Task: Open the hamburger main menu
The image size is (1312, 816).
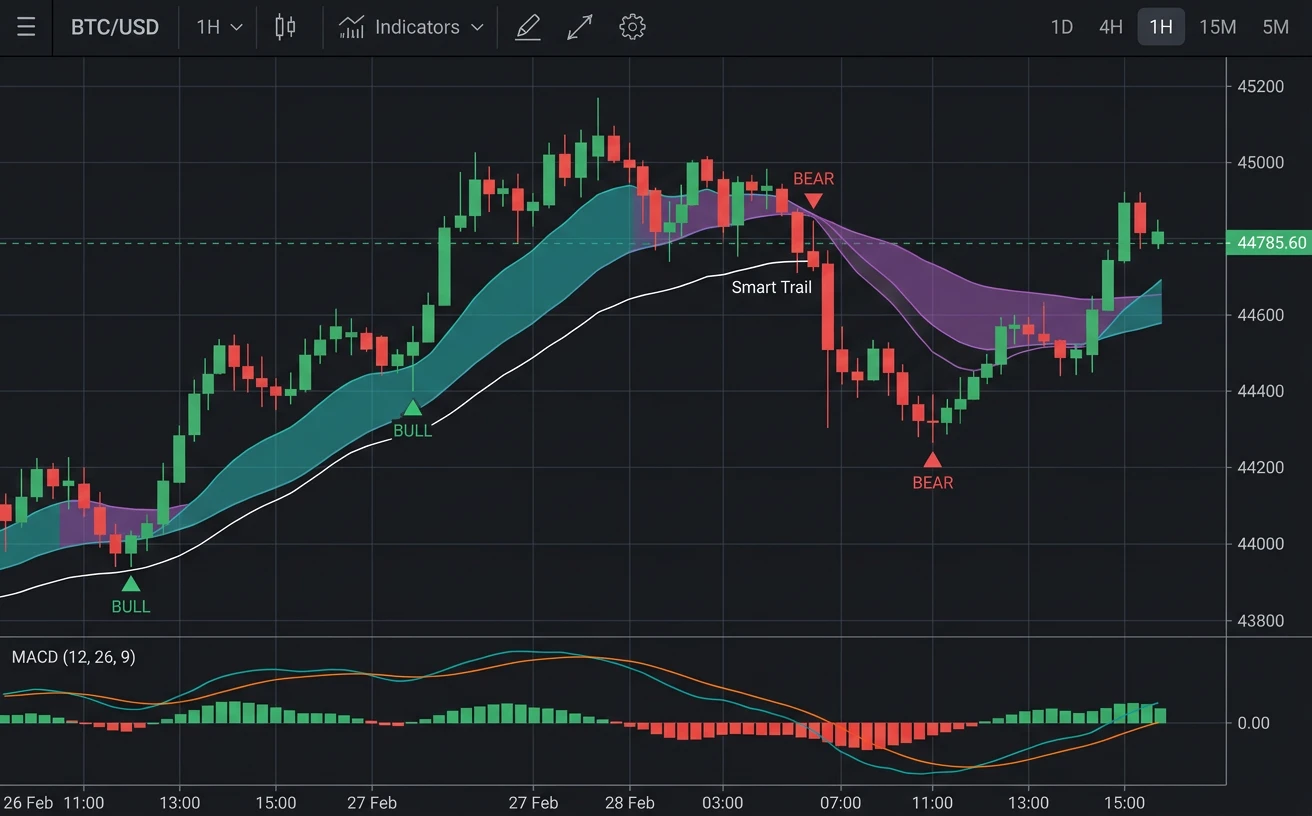Action: point(26,27)
